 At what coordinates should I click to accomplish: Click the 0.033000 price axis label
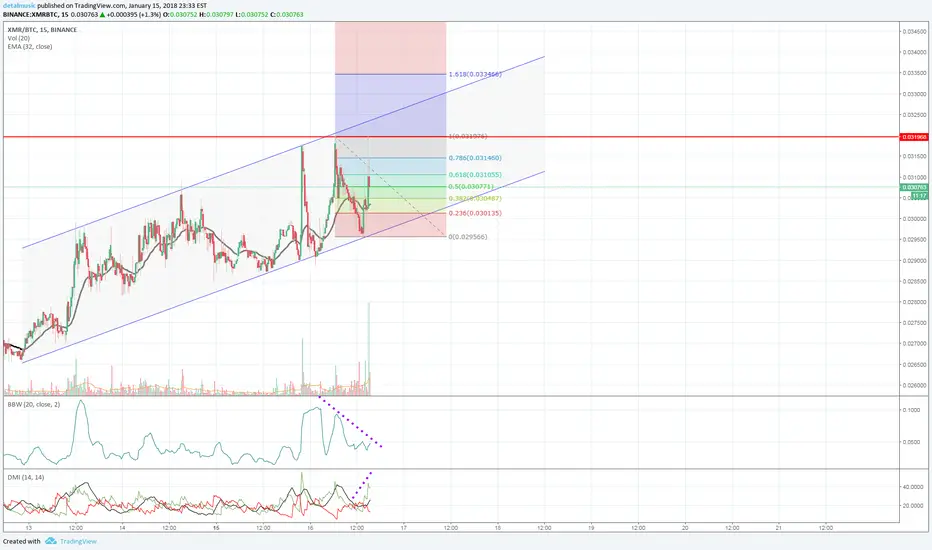pos(915,94)
